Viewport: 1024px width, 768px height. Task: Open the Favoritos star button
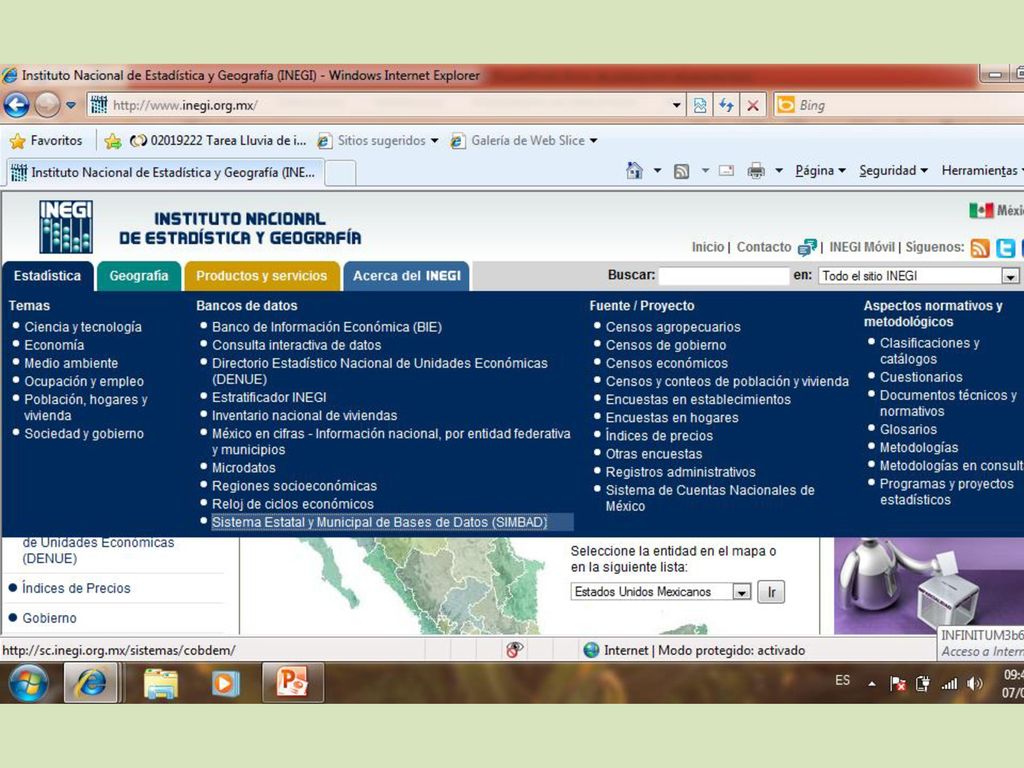tap(46, 140)
